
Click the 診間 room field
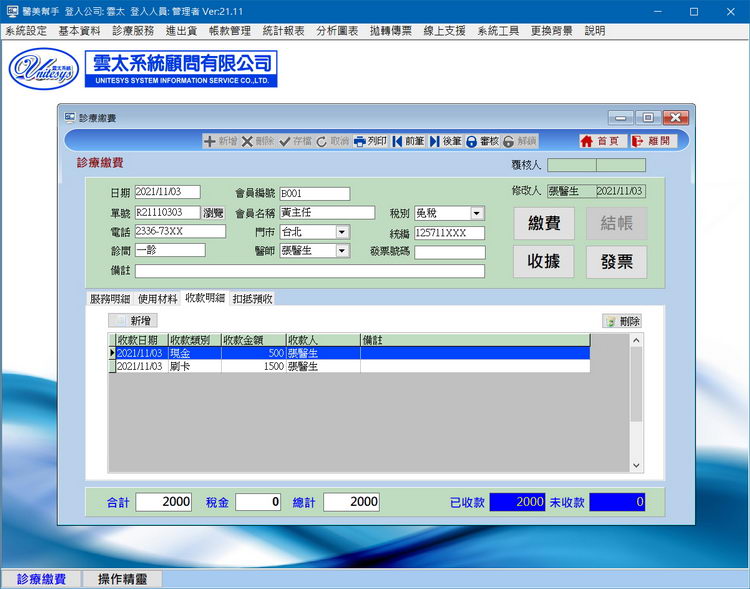pos(170,250)
